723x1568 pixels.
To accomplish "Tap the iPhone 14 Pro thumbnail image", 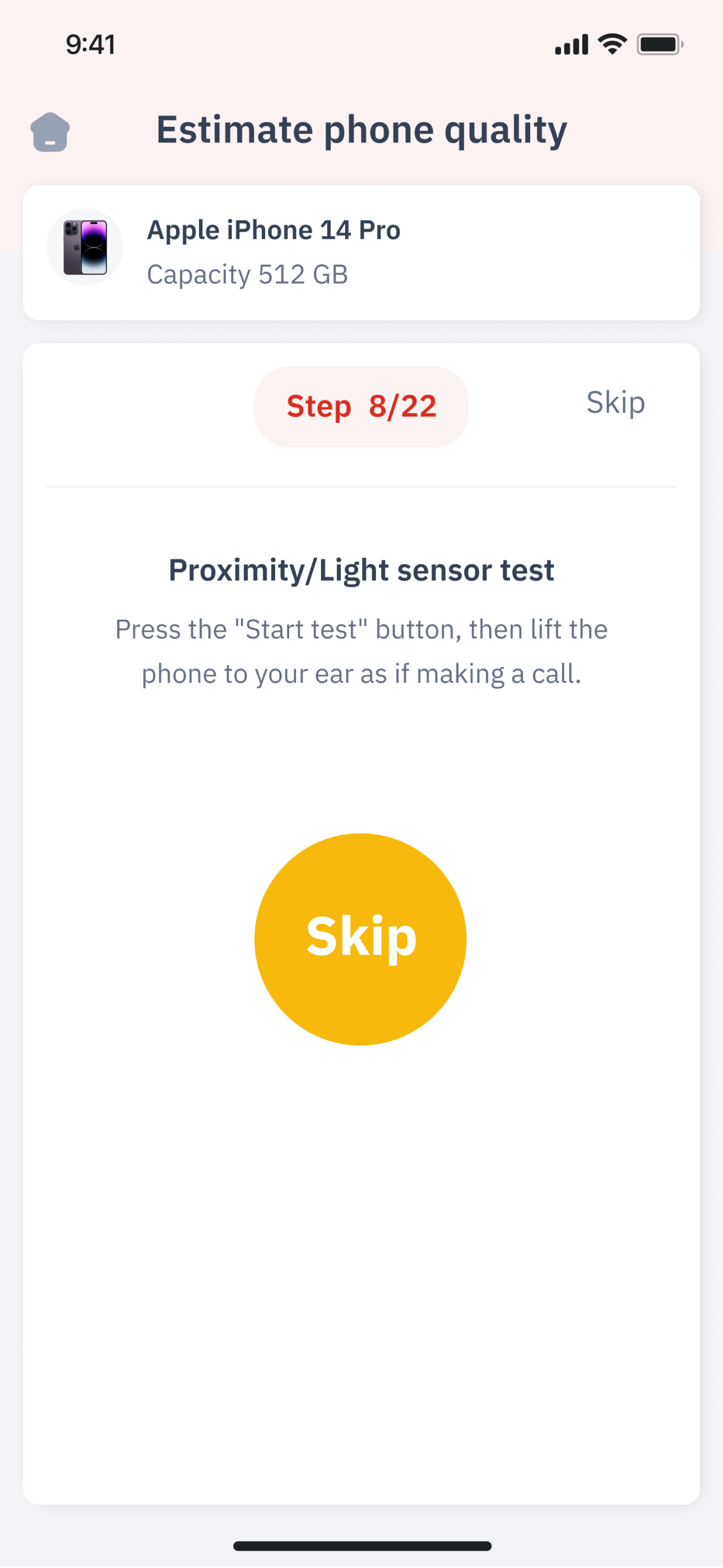I will [85, 247].
